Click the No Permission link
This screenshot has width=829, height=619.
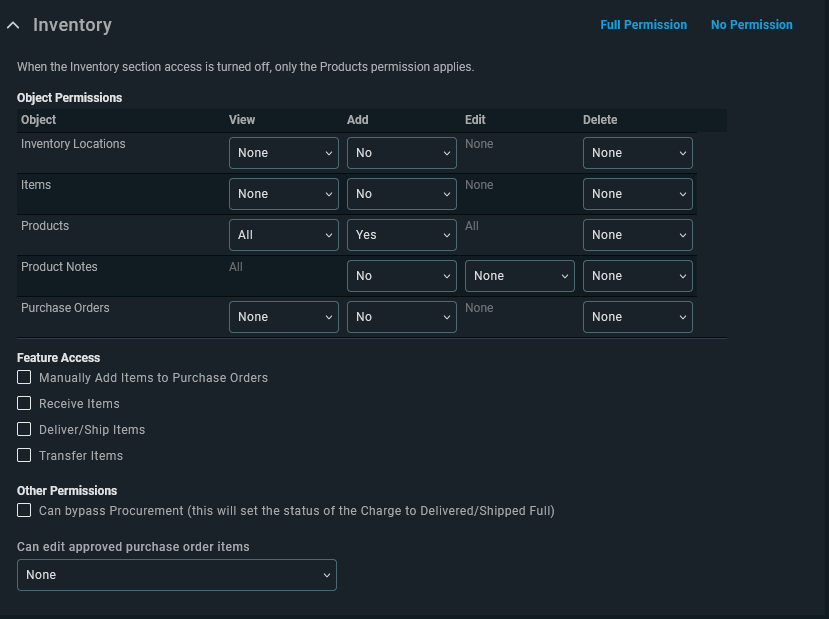pyautogui.click(x=751, y=25)
